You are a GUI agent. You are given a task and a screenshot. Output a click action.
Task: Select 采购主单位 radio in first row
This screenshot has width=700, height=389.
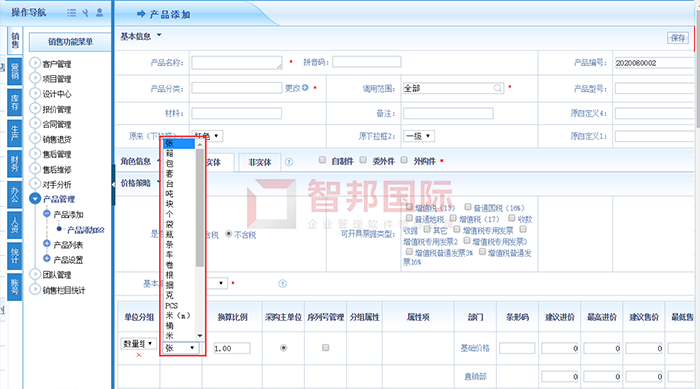click(x=283, y=347)
